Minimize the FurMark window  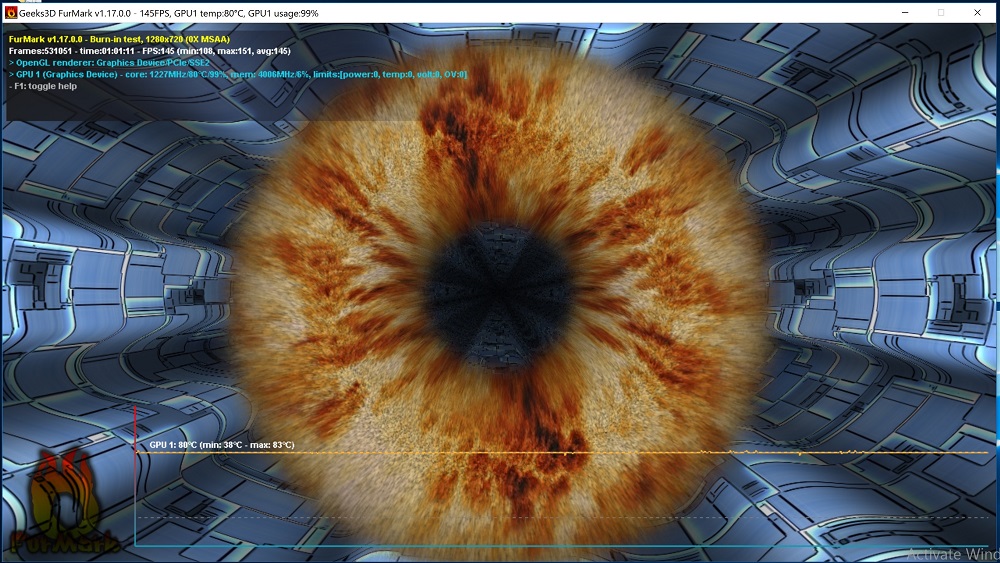click(904, 13)
